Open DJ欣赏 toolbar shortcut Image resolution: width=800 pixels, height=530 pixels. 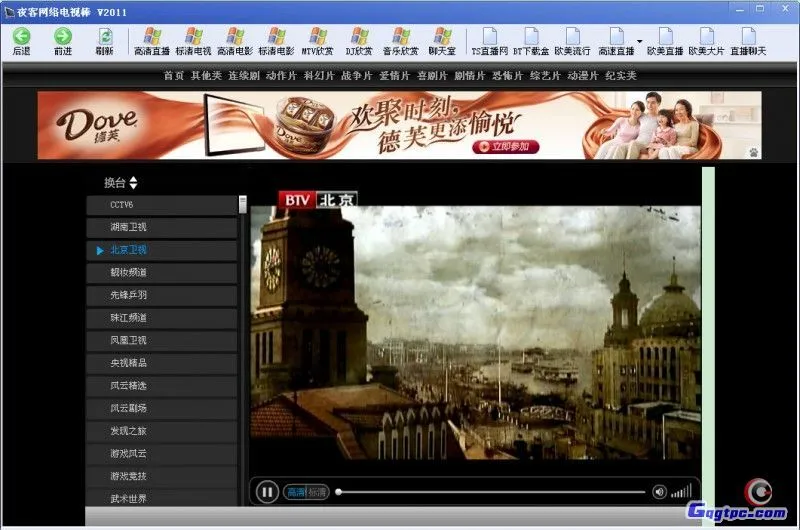click(359, 41)
